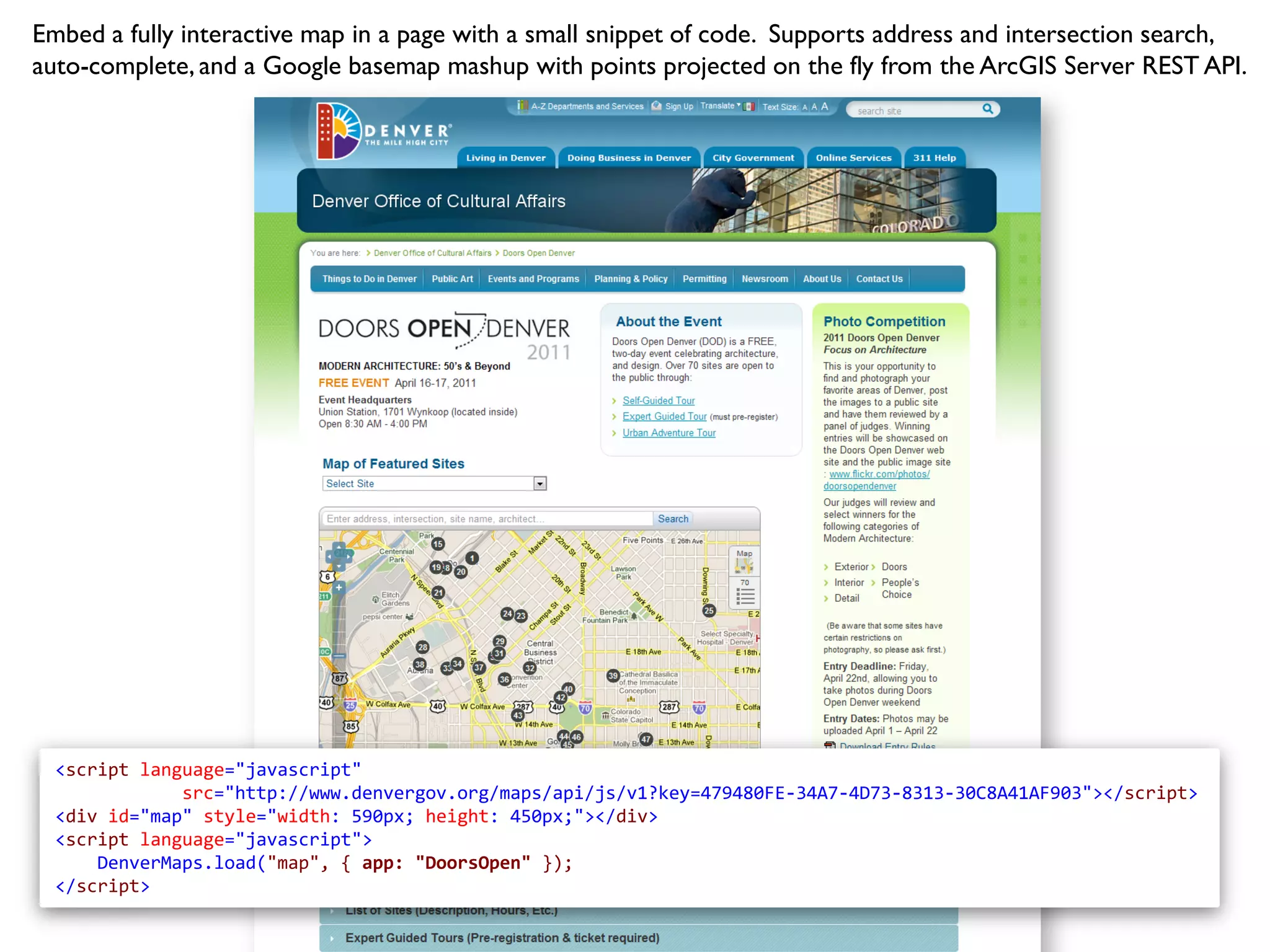Click the map pan-right arrow
Image resolution: width=1270 pixels, height=952 pixels.
(349, 557)
